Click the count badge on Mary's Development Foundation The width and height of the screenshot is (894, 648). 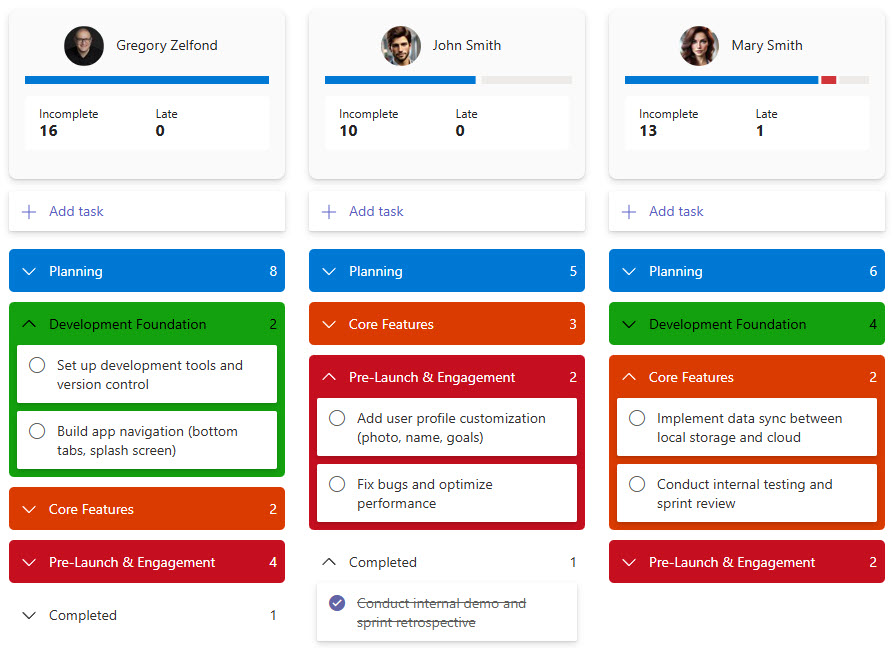click(873, 324)
